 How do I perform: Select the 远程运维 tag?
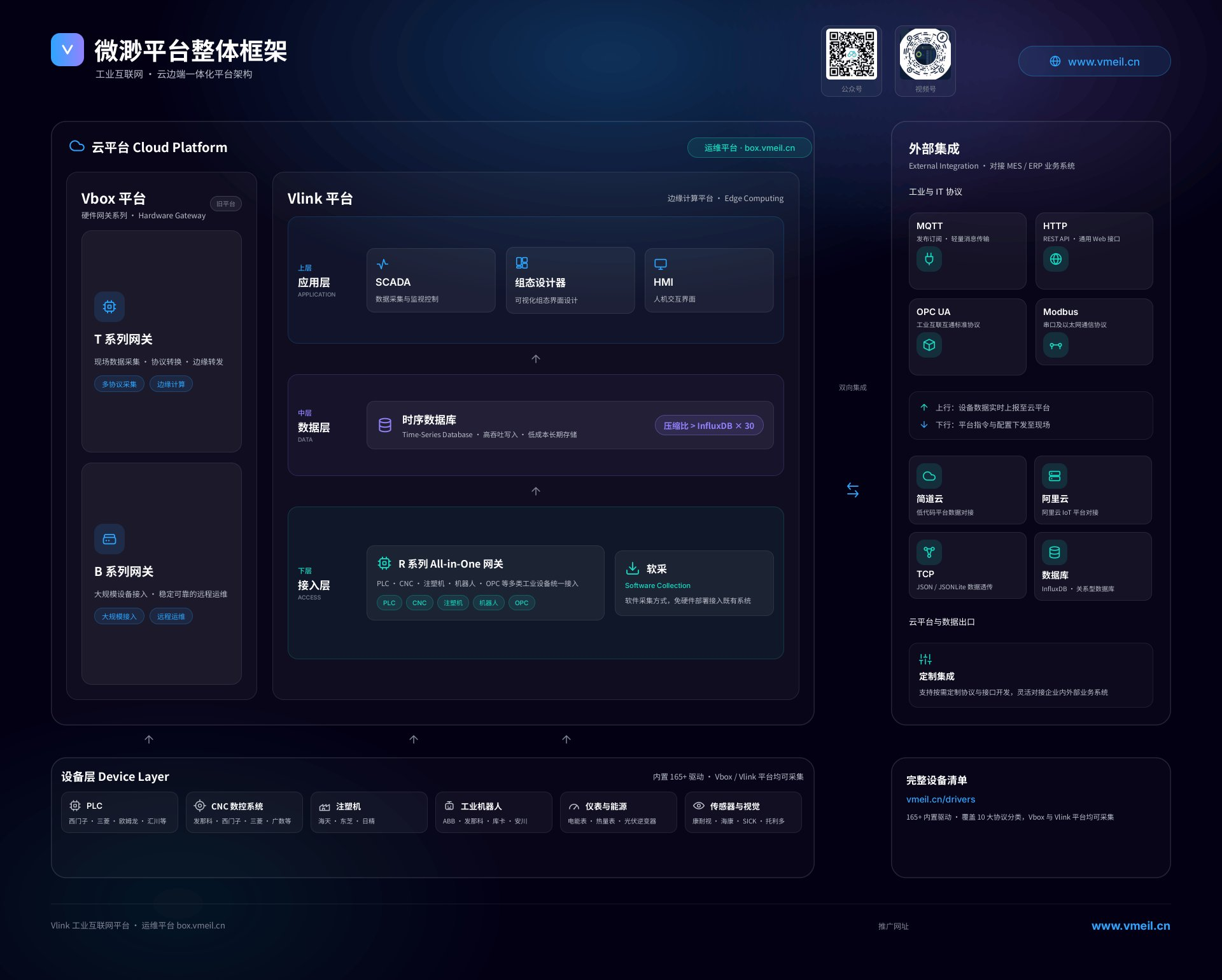pyautogui.click(x=171, y=617)
